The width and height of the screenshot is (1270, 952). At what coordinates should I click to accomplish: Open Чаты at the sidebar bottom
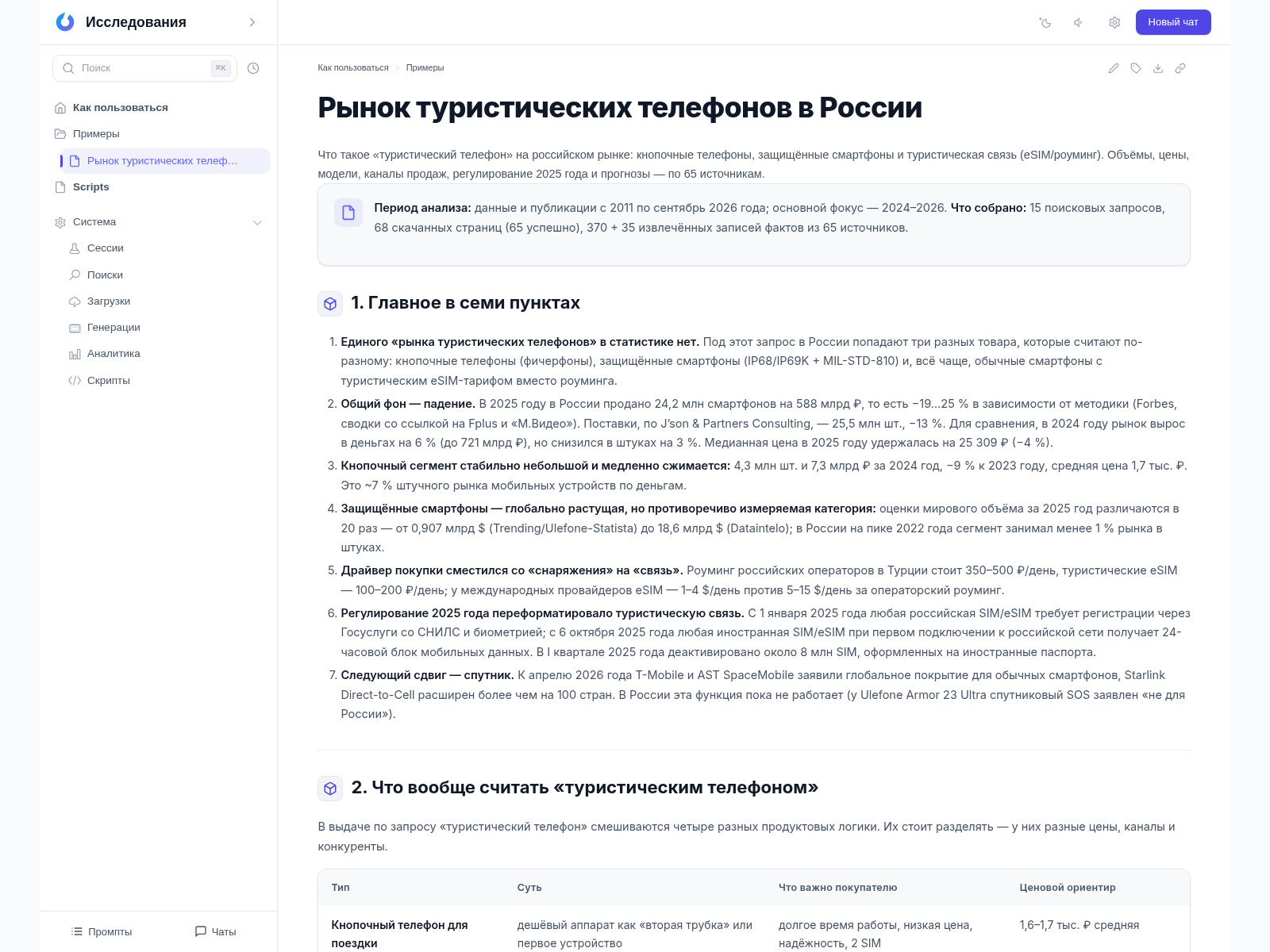(x=216, y=932)
